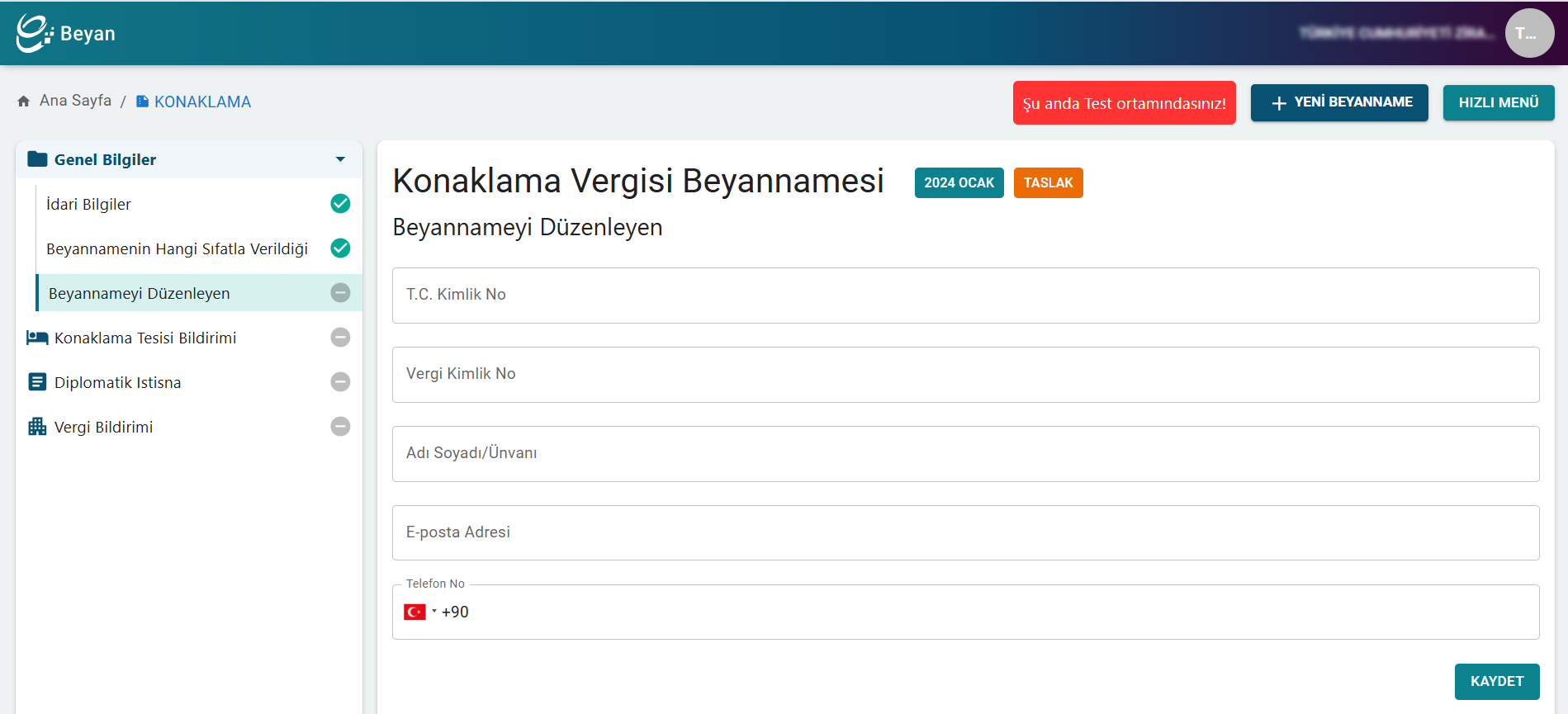The height and width of the screenshot is (714, 1568).
Task: Click the bed icon for Konaklama Tesisi
Action: point(37,338)
